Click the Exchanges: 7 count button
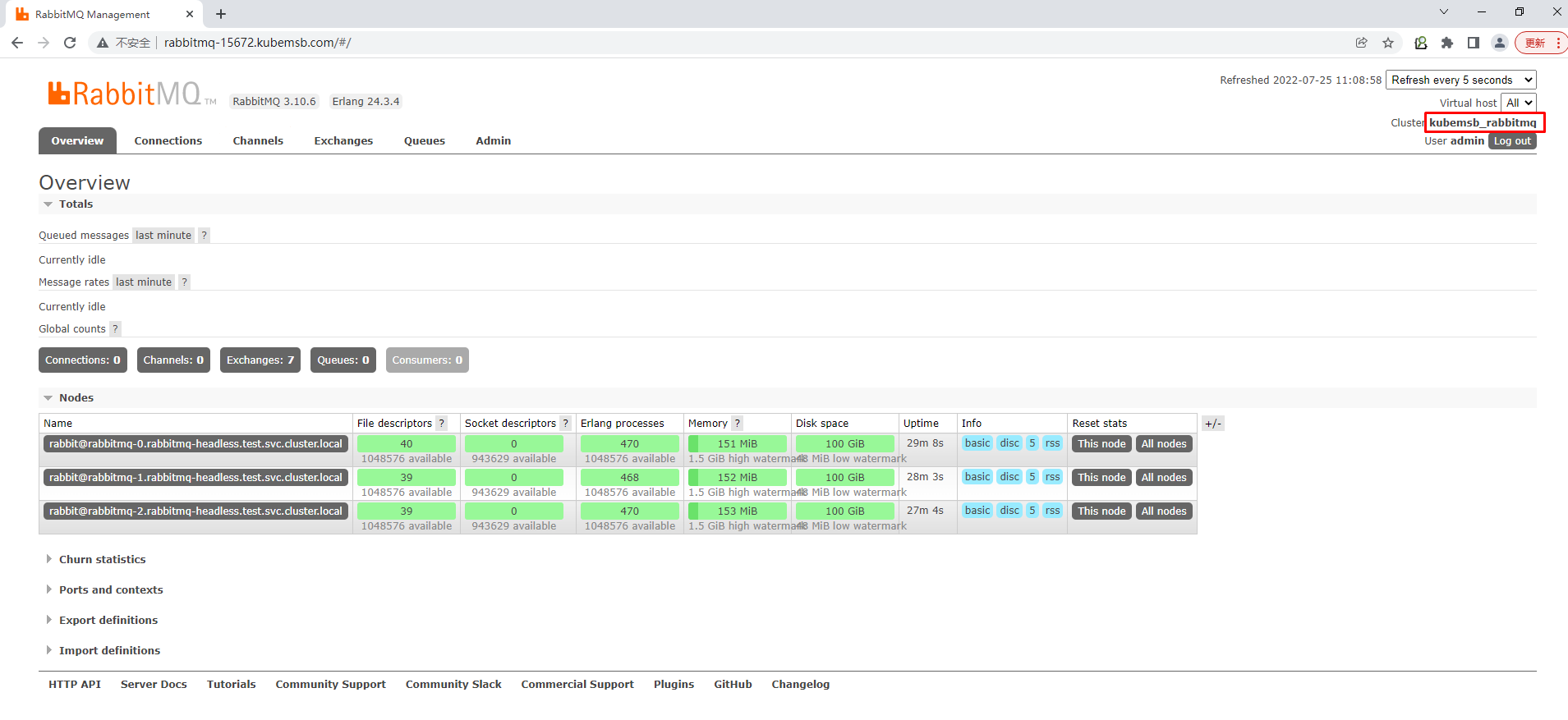This screenshot has width=1568, height=720. pyautogui.click(x=260, y=360)
